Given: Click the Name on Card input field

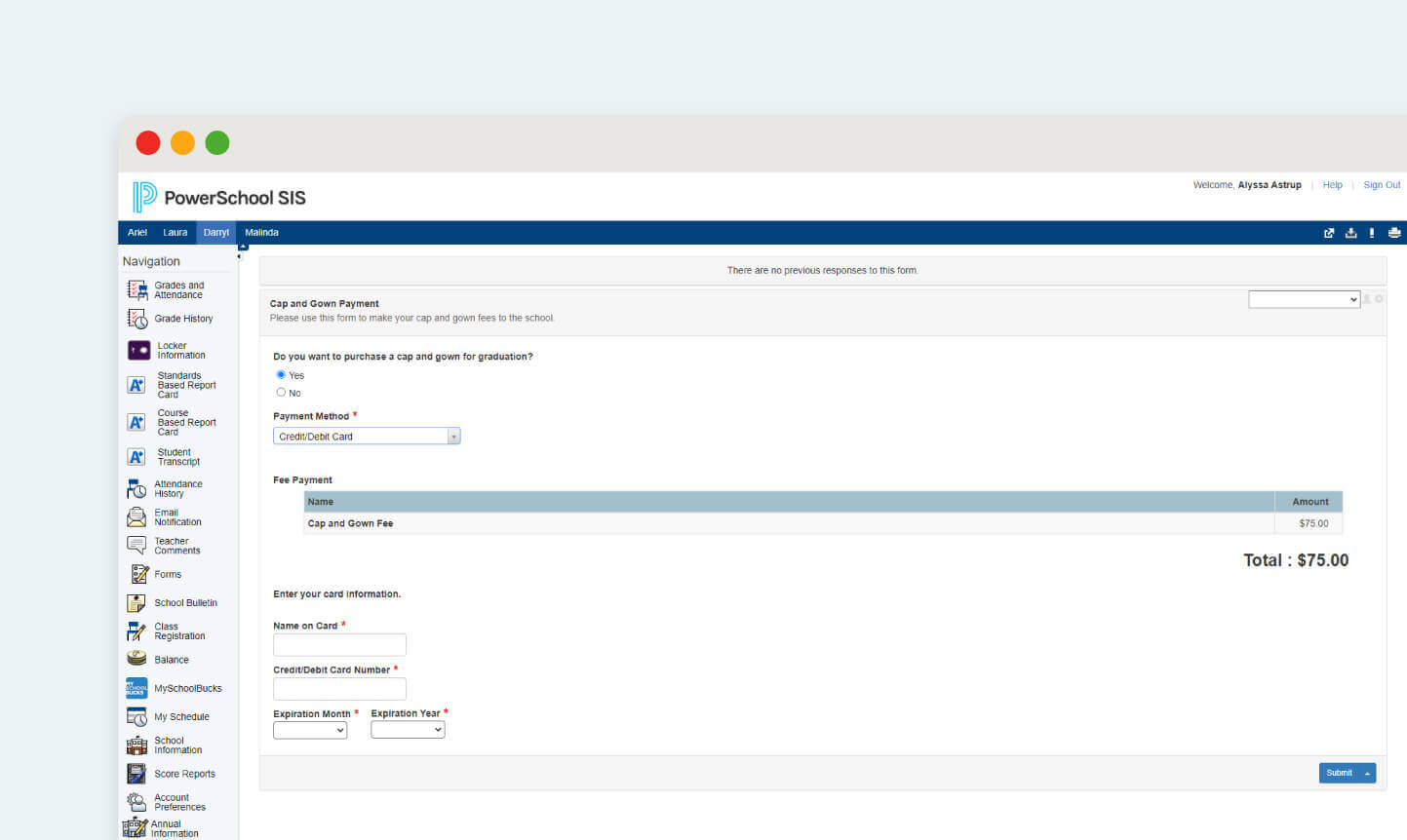Looking at the screenshot, I should coord(339,644).
